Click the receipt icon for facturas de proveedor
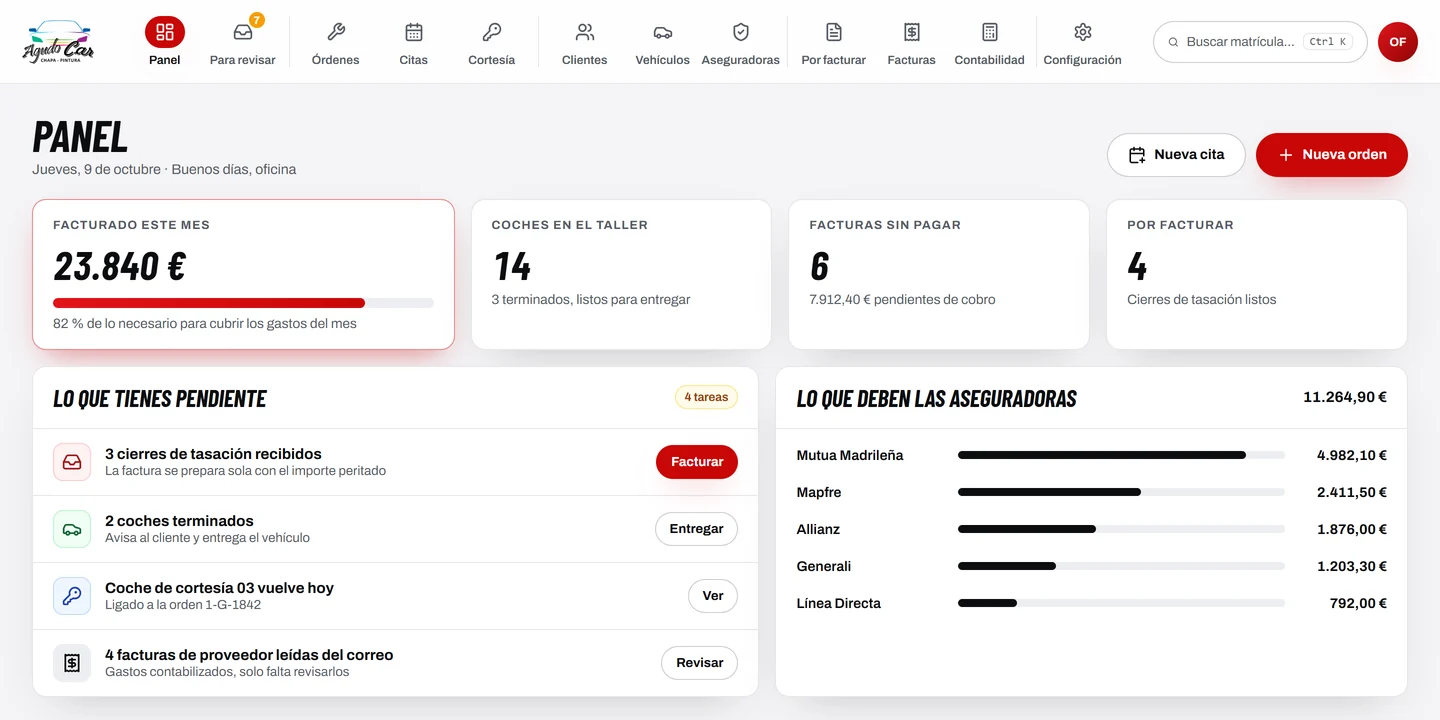The height and width of the screenshot is (720, 1440). tap(72, 663)
